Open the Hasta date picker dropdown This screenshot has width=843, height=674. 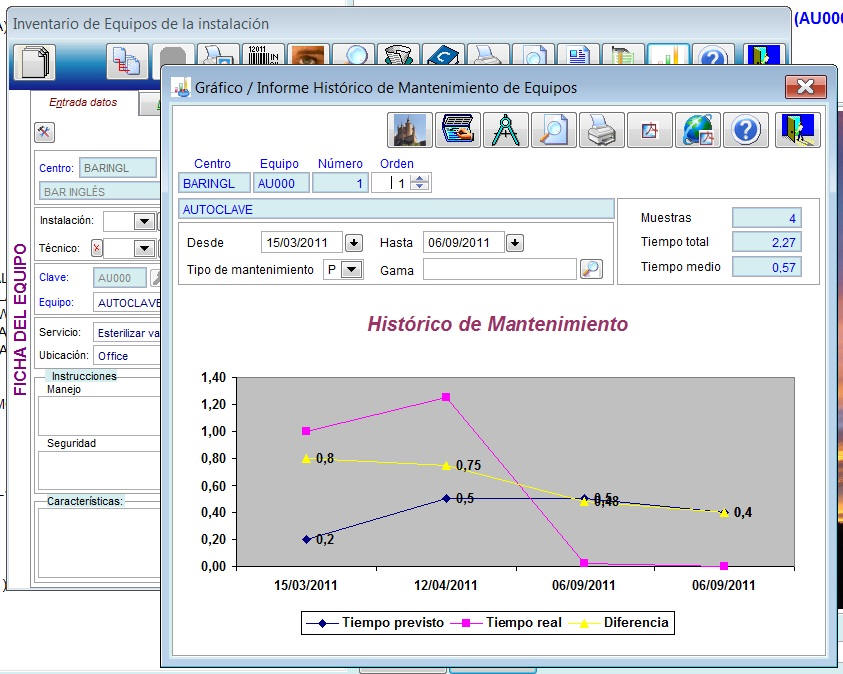[x=515, y=243]
